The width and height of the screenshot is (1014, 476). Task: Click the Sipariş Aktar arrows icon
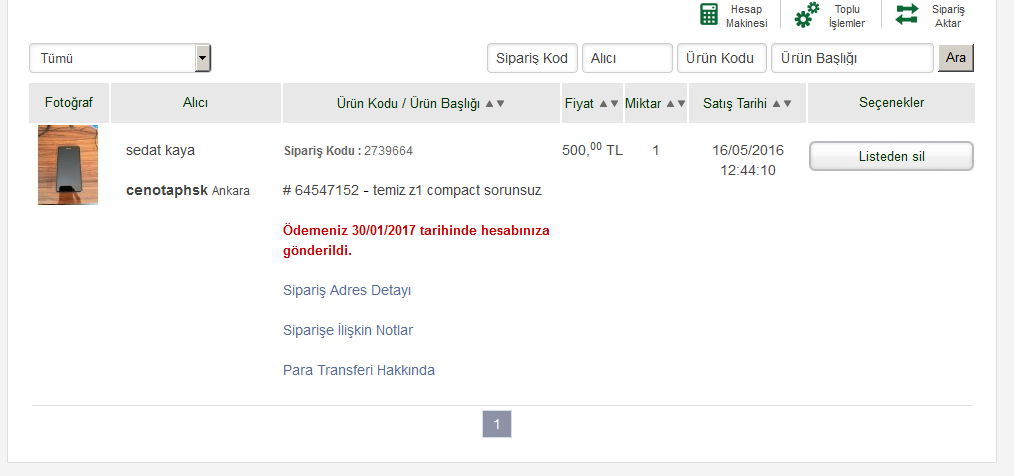907,14
